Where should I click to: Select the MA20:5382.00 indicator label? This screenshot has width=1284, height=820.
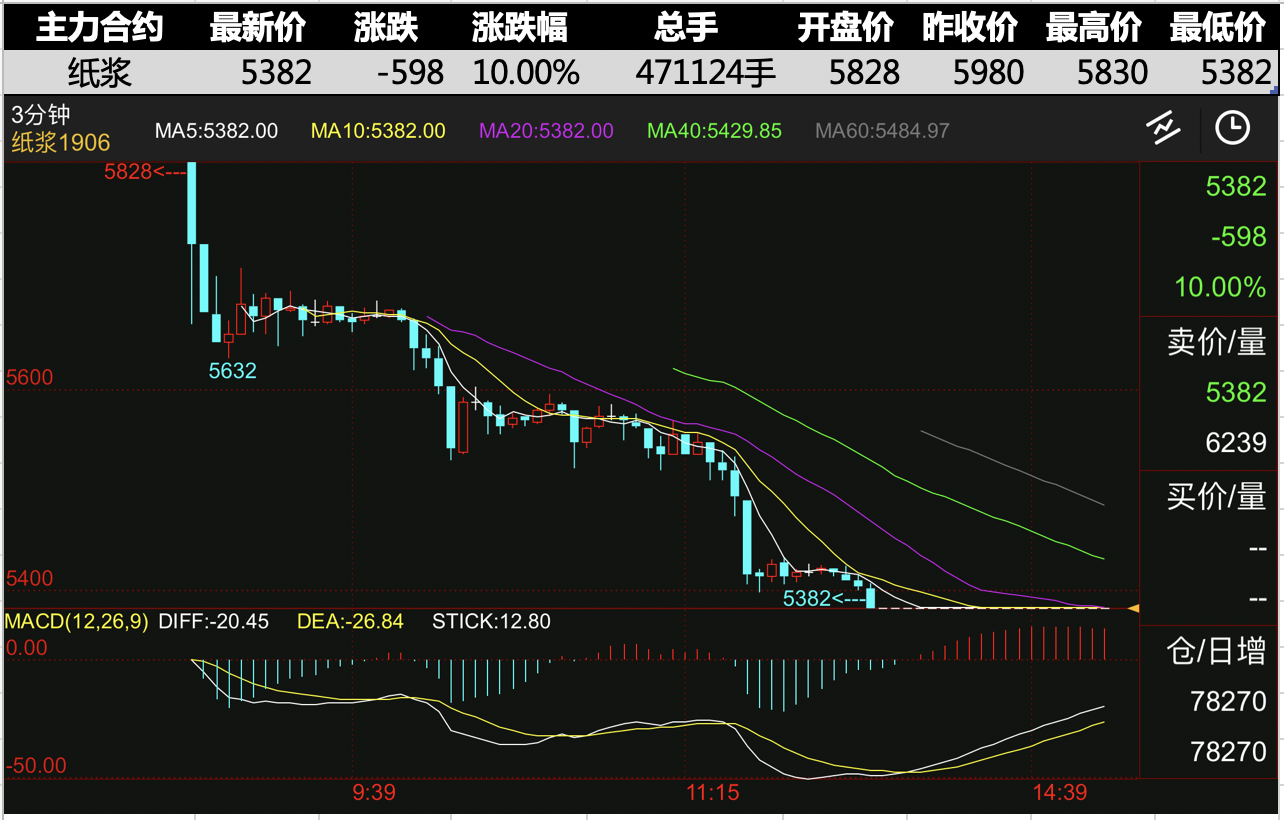pyautogui.click(x=546, y=130)
